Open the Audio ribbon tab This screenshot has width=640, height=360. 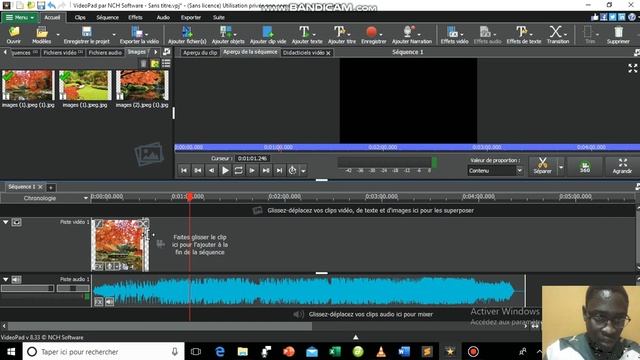click(x=163, y=18)
